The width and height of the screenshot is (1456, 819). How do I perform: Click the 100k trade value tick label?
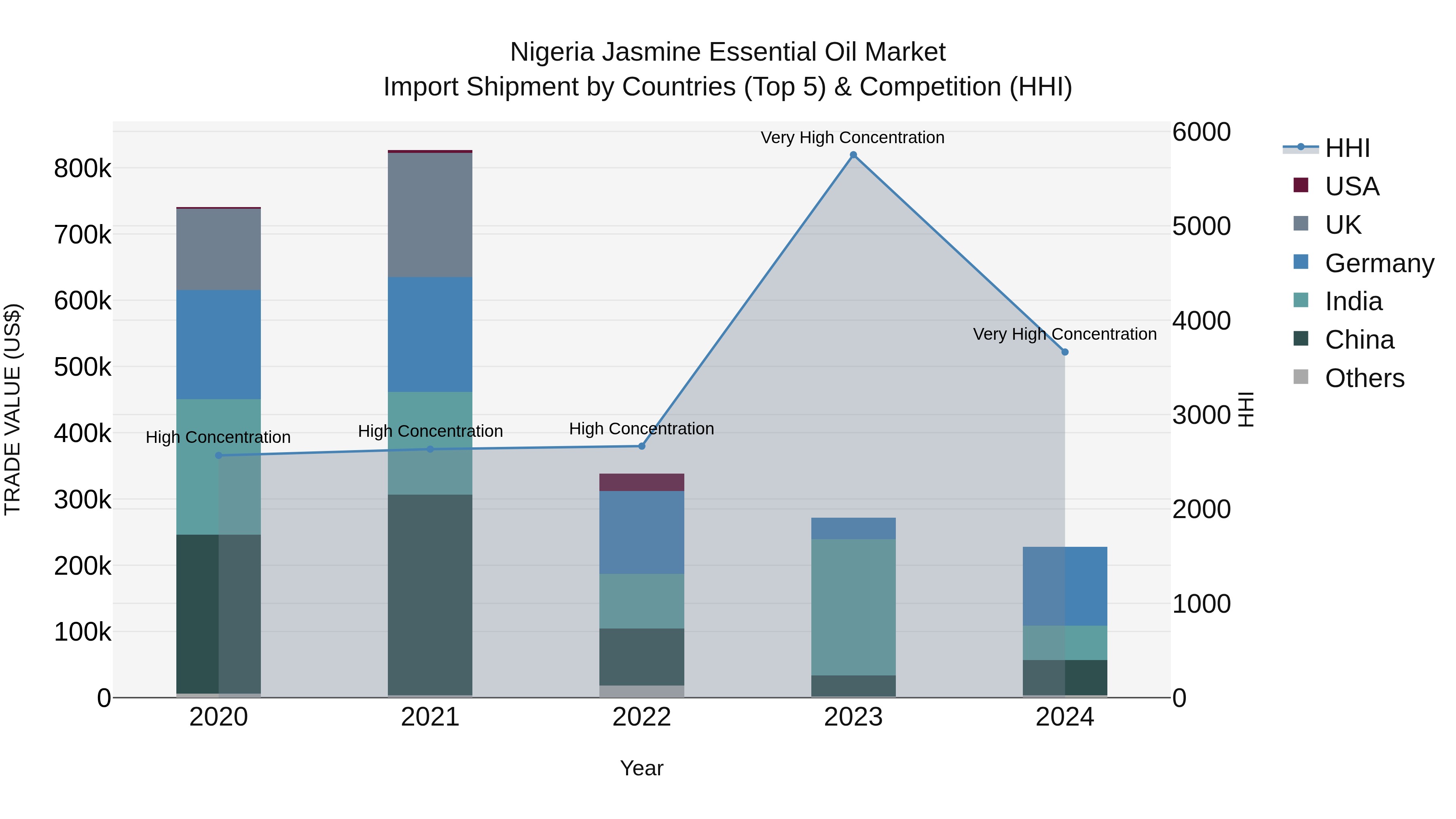(83, 632)
